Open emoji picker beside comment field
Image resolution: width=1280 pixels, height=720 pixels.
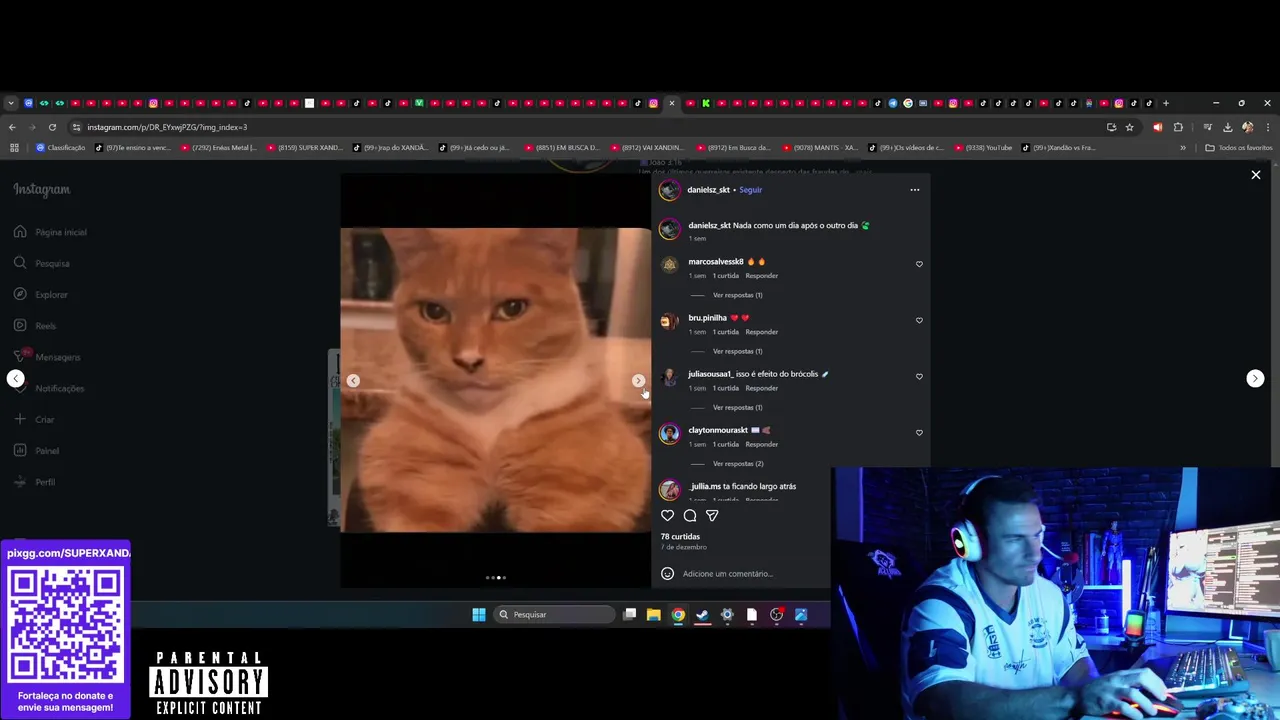click(667, 574)
